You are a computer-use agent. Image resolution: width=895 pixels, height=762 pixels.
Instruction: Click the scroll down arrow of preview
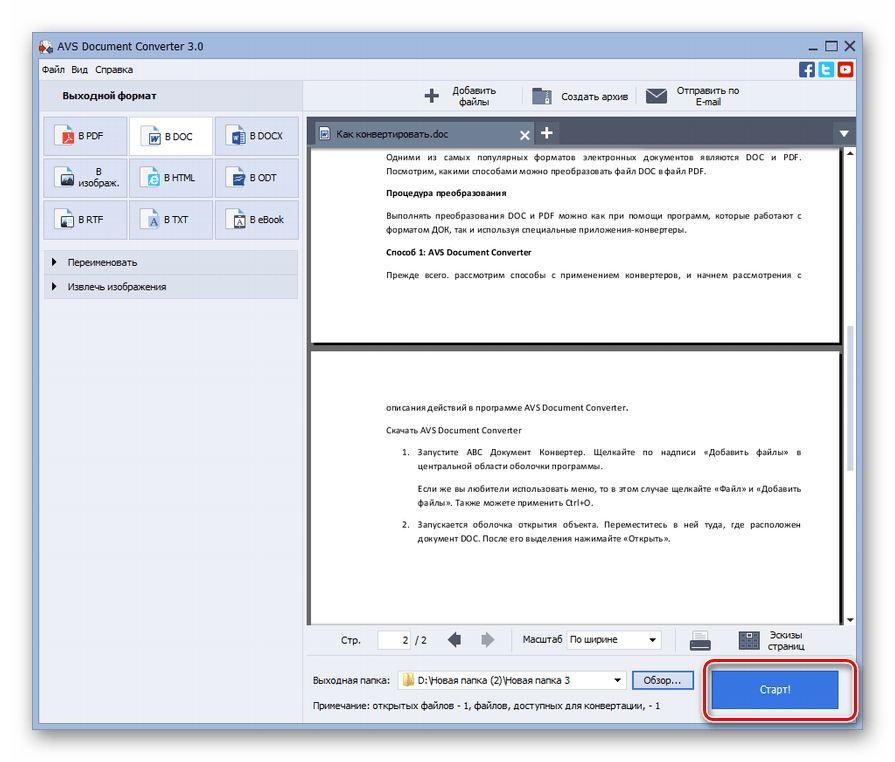(850, 620)
